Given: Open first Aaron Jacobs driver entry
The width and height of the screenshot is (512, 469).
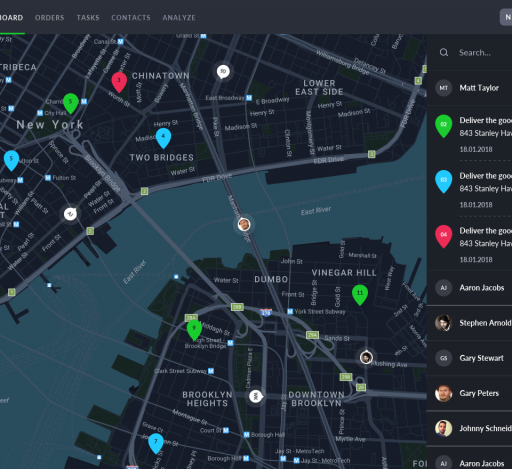Looking at the screenshot, I should coord(469,288).
